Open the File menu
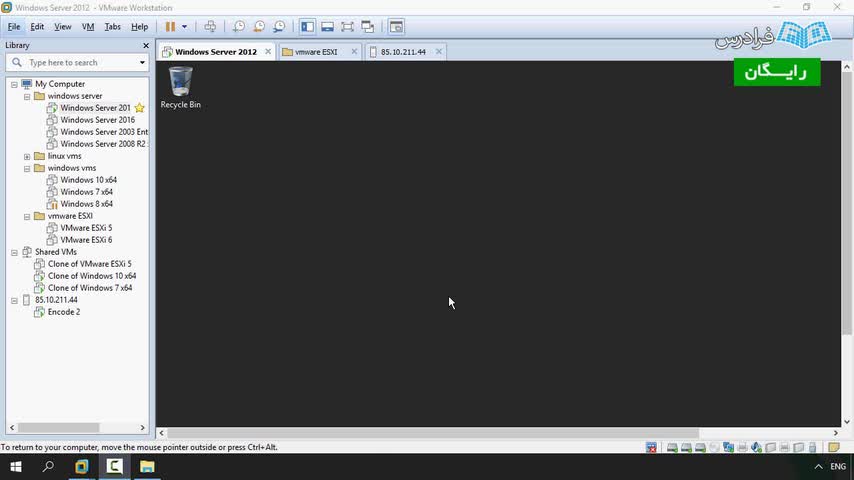 (x=14, y=27)
